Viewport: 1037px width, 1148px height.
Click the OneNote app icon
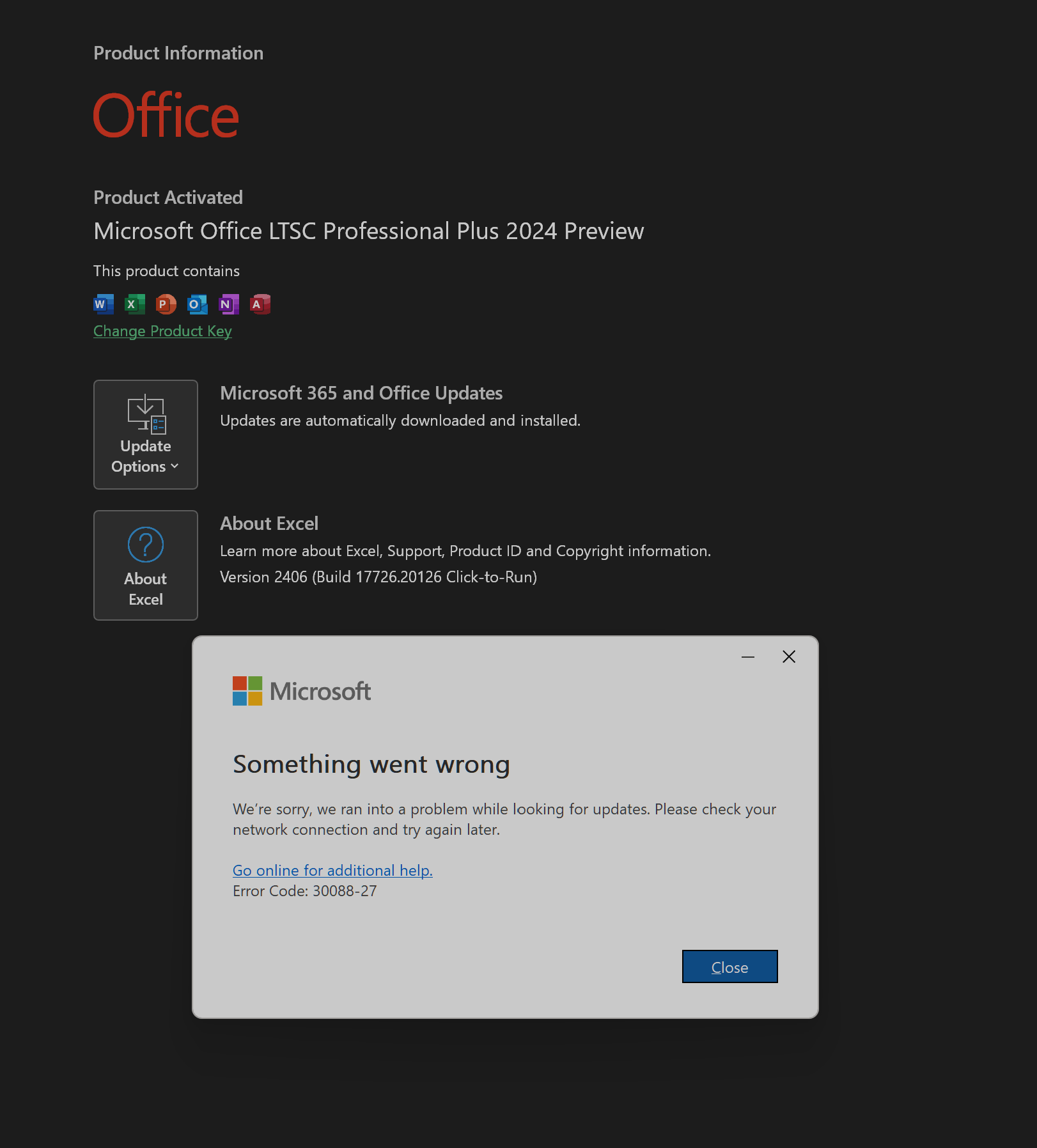pos(229,304)
